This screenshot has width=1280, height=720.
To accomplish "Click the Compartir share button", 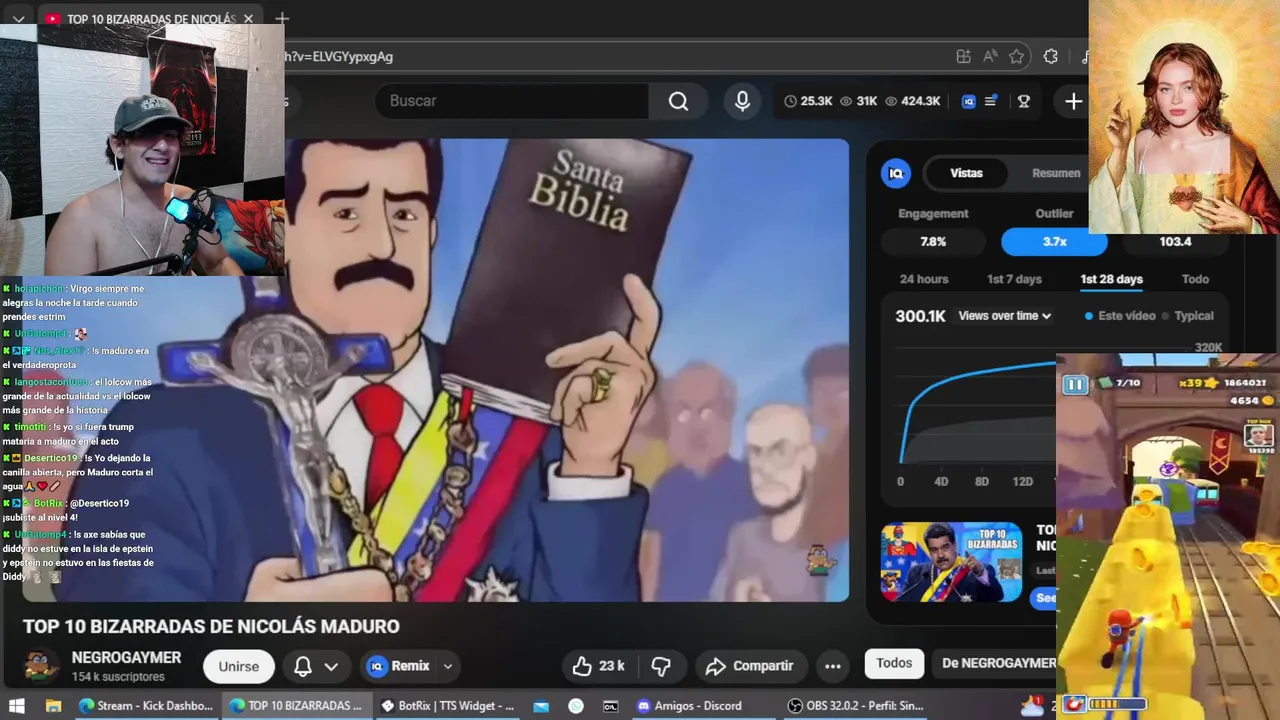I will (749, 666).
